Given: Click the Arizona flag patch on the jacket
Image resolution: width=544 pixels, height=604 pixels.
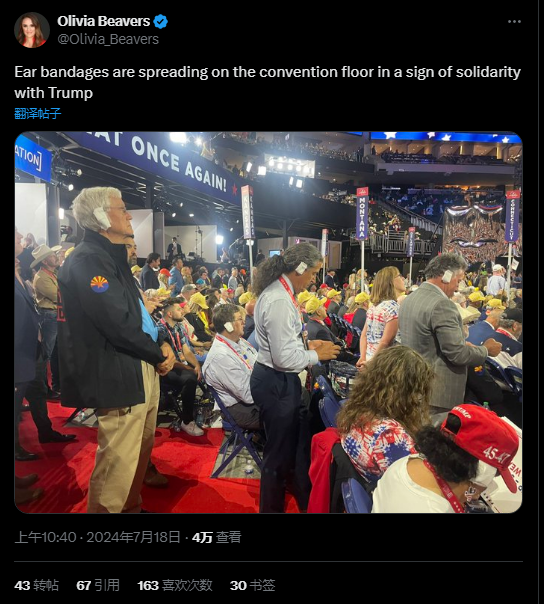Looking at the screenshot, I should pos(99,284).
